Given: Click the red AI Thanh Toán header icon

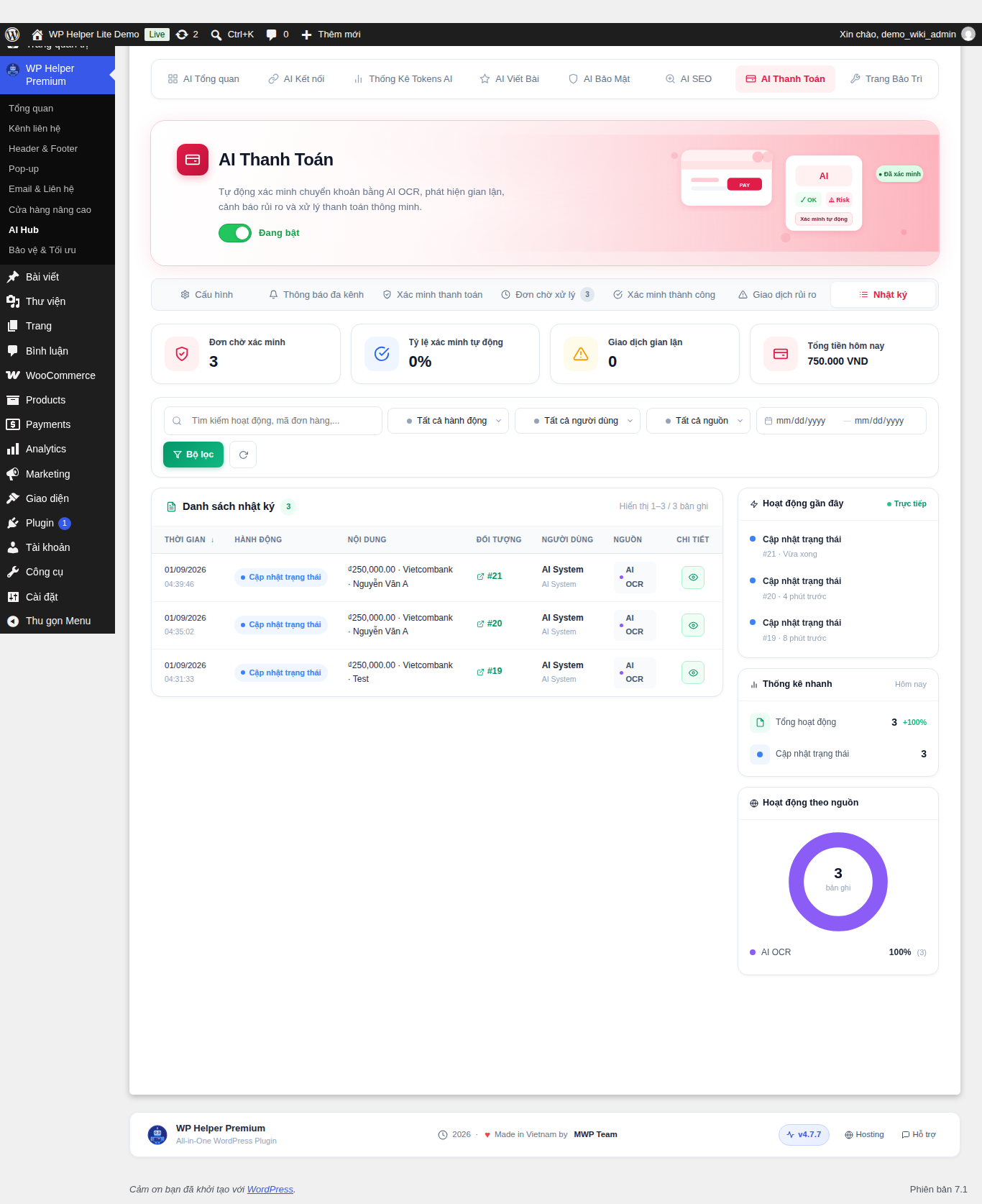Looking at the screenshot, I should 193,160.
